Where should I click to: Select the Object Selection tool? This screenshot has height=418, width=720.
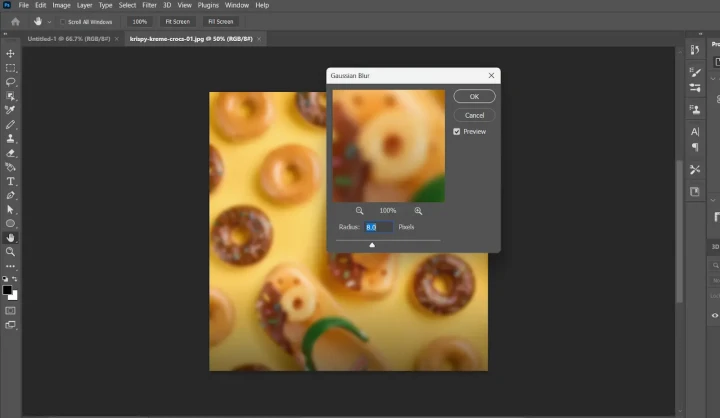click(10, 96)
